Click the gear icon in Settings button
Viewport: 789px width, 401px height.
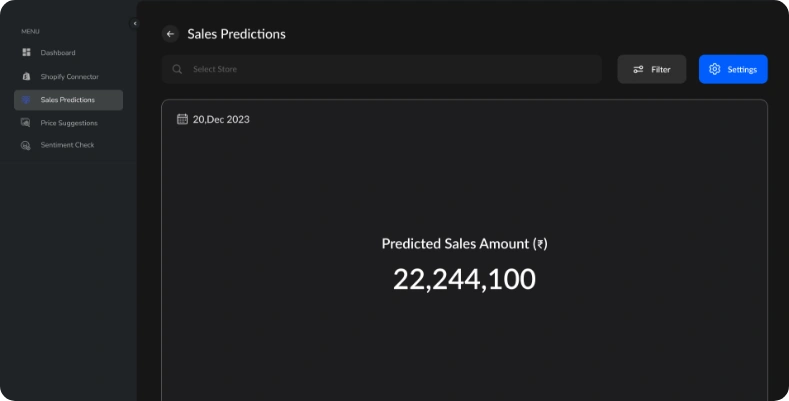pyautogui.click(x=714, y=69)
